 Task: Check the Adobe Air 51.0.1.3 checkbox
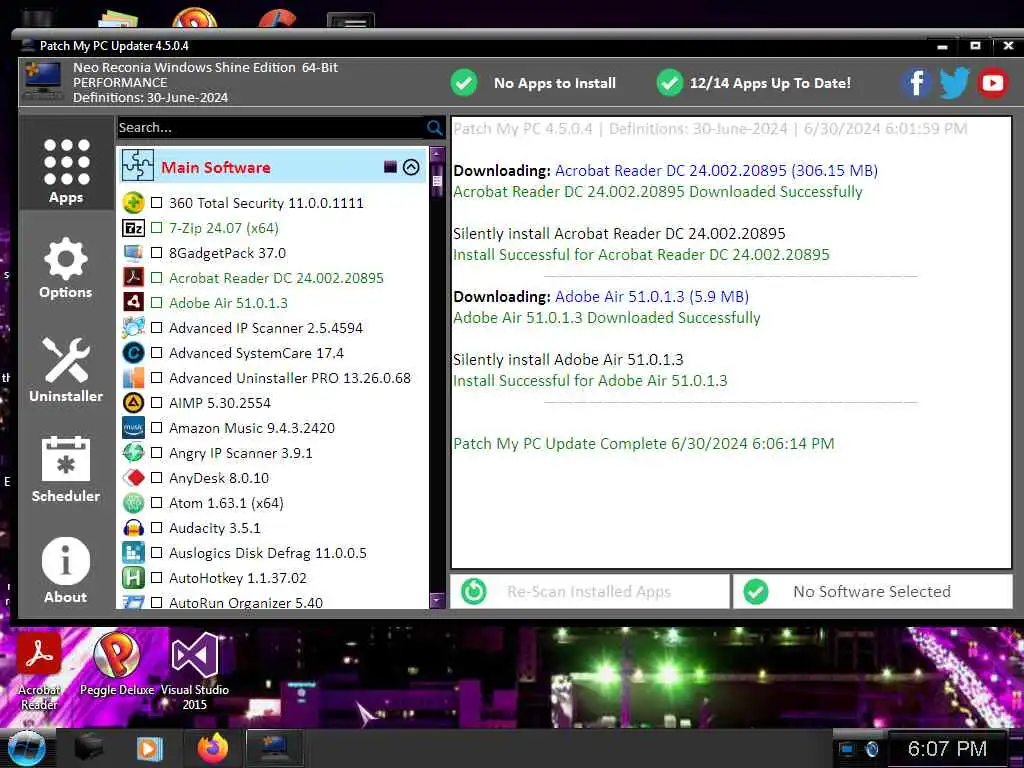coord(157,302)
